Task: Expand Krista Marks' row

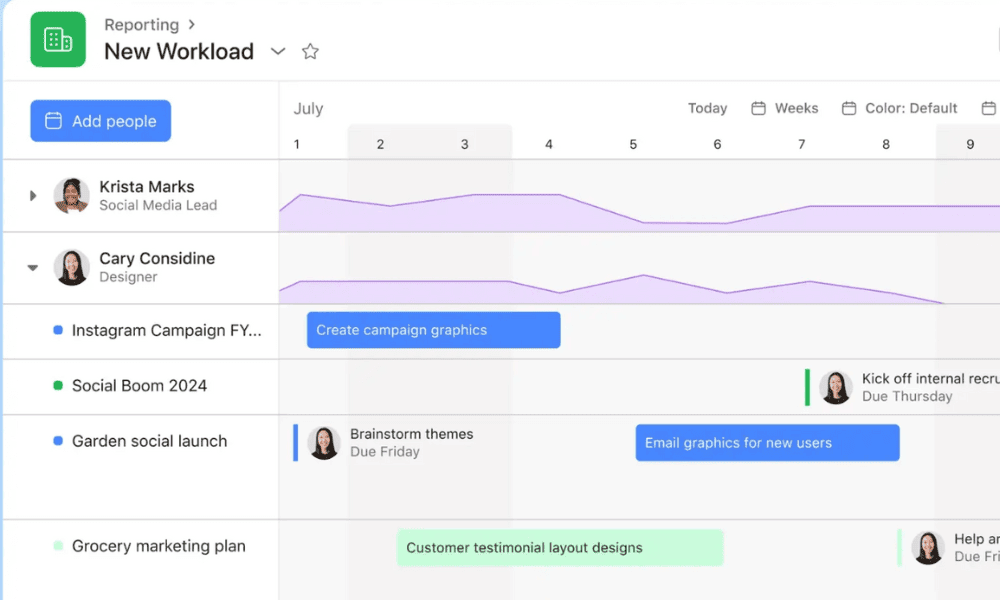Action: (x=33, y=196)
